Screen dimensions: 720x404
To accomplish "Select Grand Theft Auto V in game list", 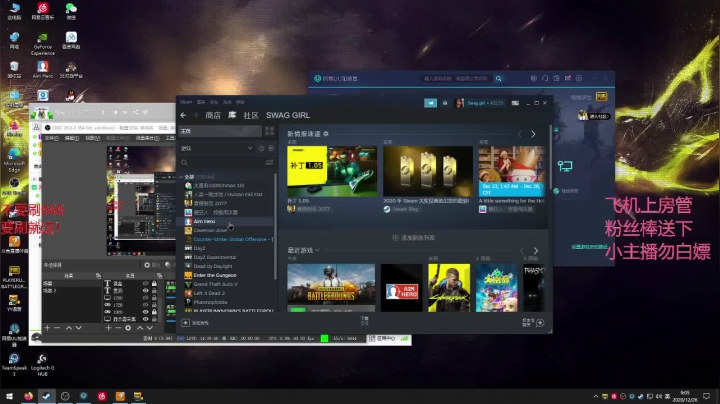I will click(227, 284).
